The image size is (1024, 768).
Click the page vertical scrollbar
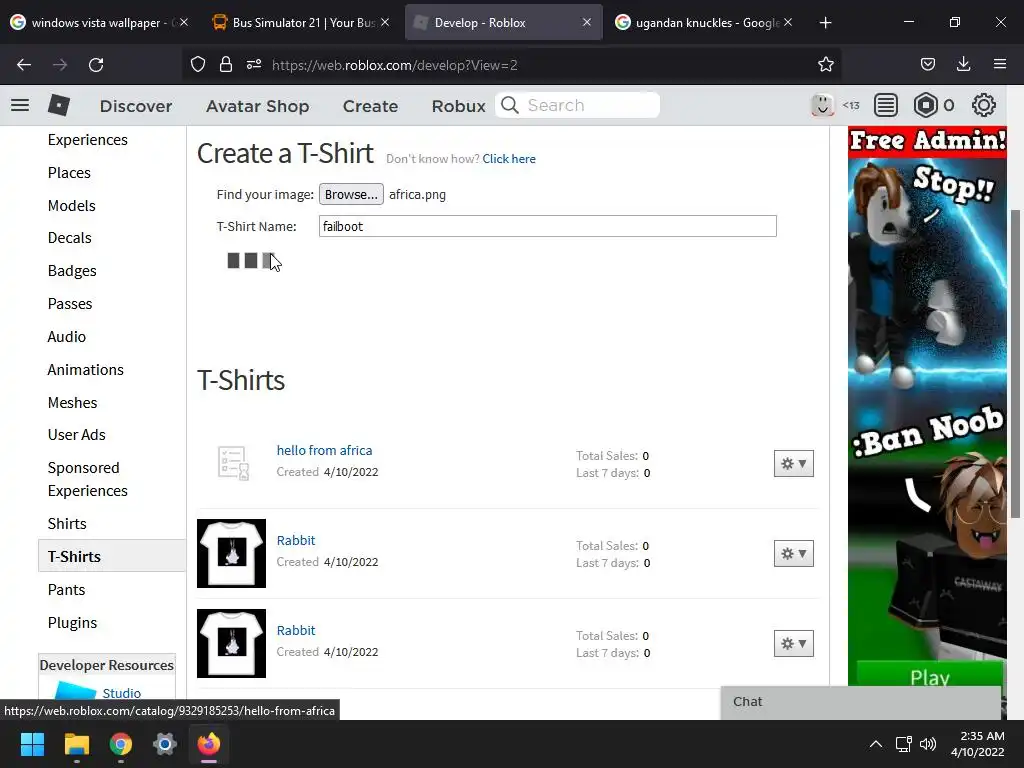pos(1016,364)
